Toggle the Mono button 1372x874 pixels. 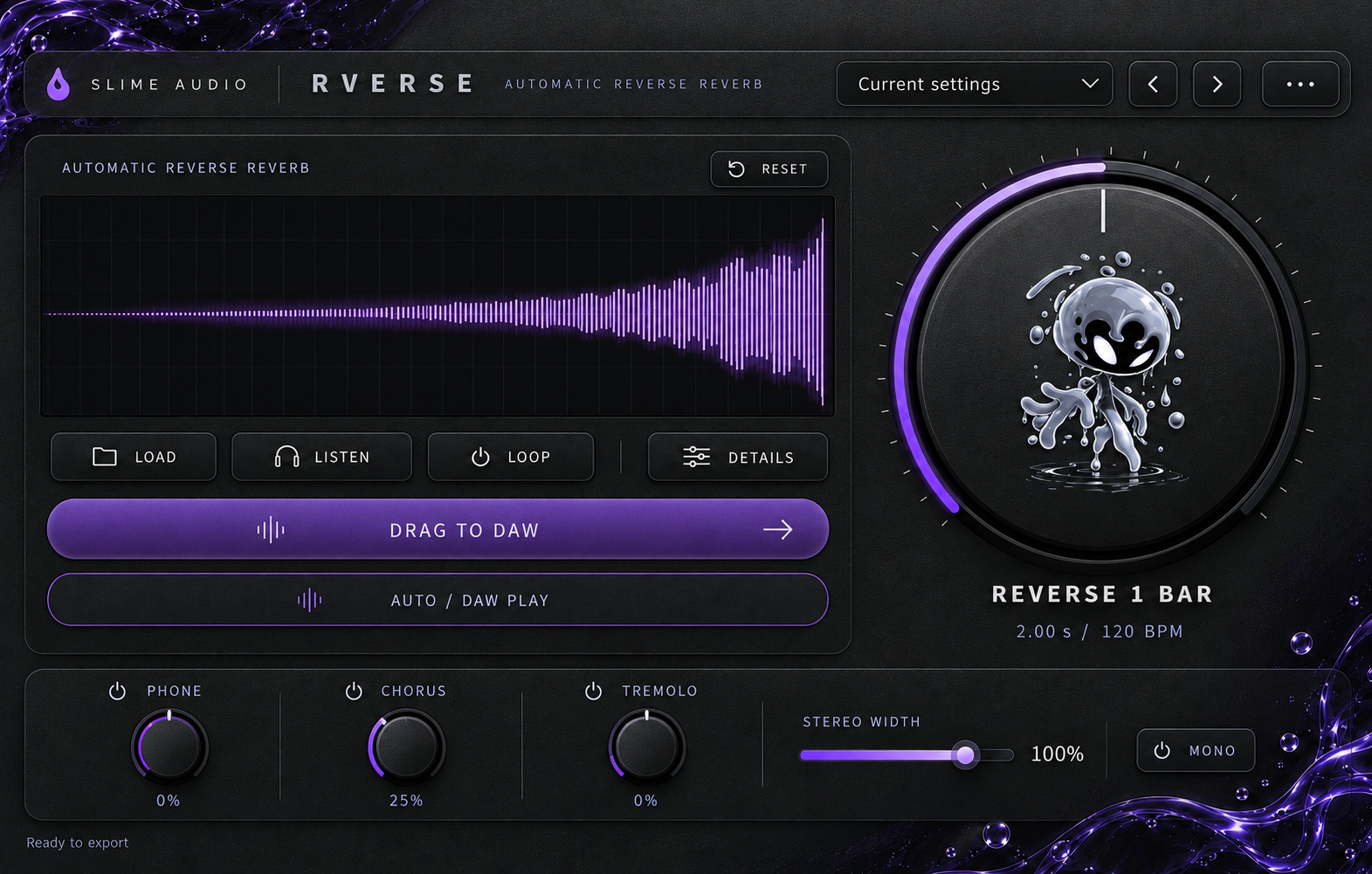click(1196, 750)
